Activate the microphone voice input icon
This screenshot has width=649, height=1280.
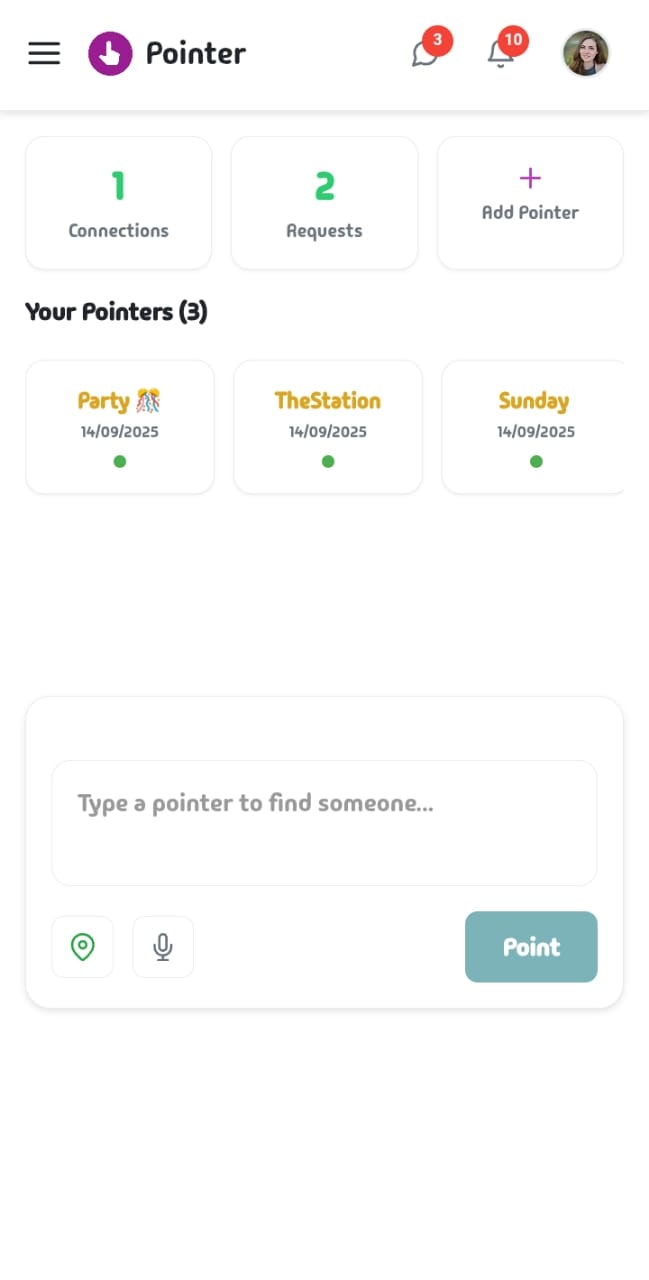[x=163, y=947]
